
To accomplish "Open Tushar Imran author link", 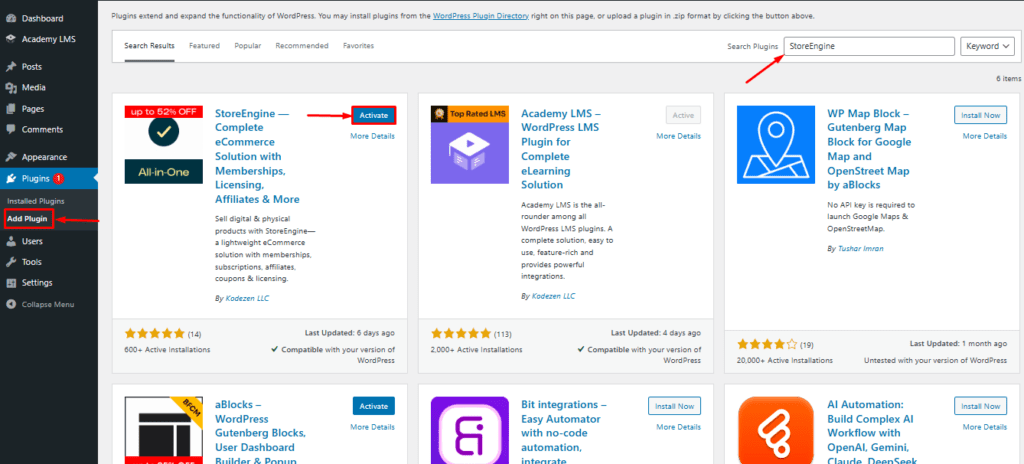I will click(862, 249).
